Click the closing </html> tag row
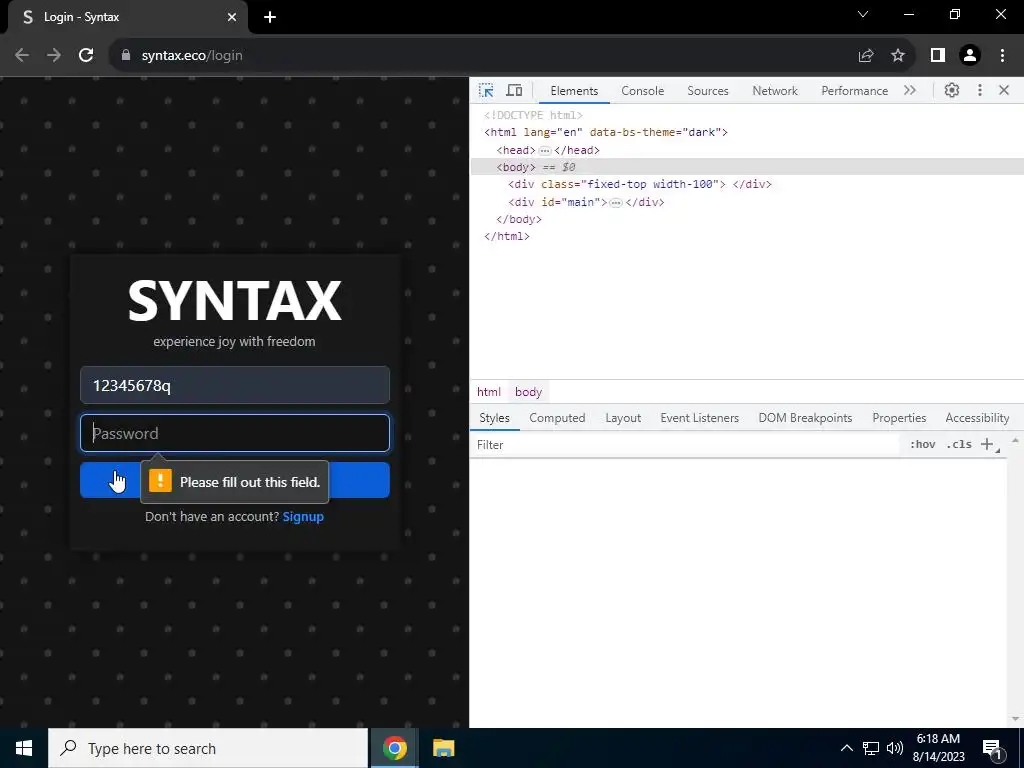This screenshot has width=1024, height=768. coord(507,236)
